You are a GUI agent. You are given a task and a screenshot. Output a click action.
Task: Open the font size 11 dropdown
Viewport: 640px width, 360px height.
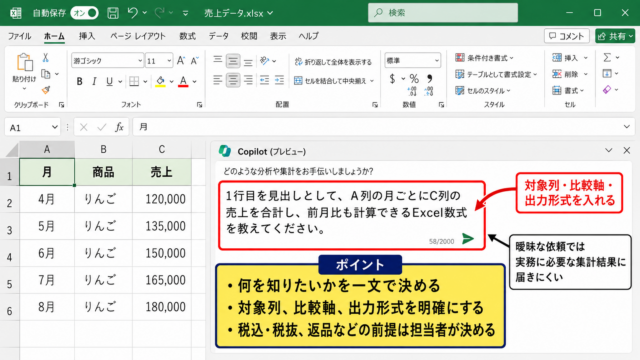pyautogui.click(x=169, y=61)
